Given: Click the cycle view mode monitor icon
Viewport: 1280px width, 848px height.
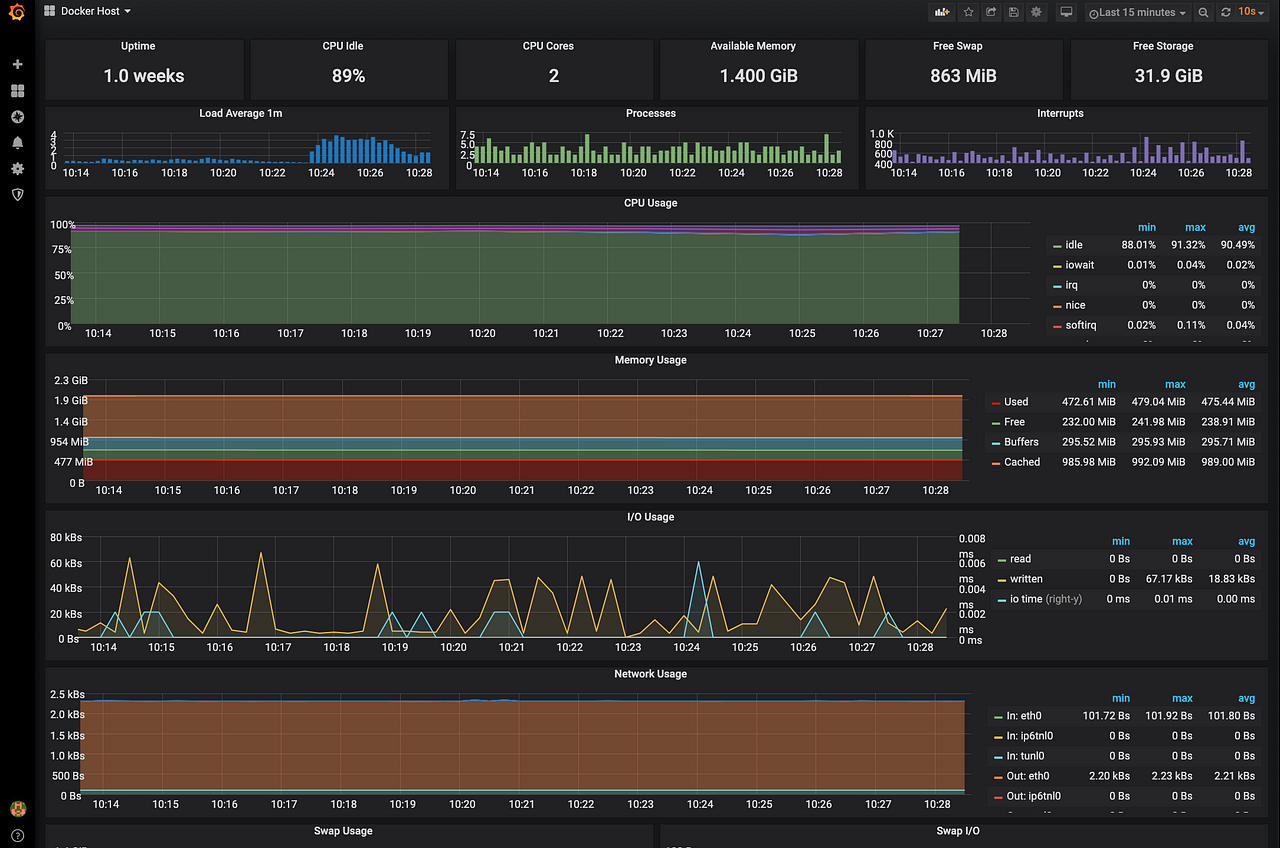Looking at the screenshot, I should coord(1066,12).
